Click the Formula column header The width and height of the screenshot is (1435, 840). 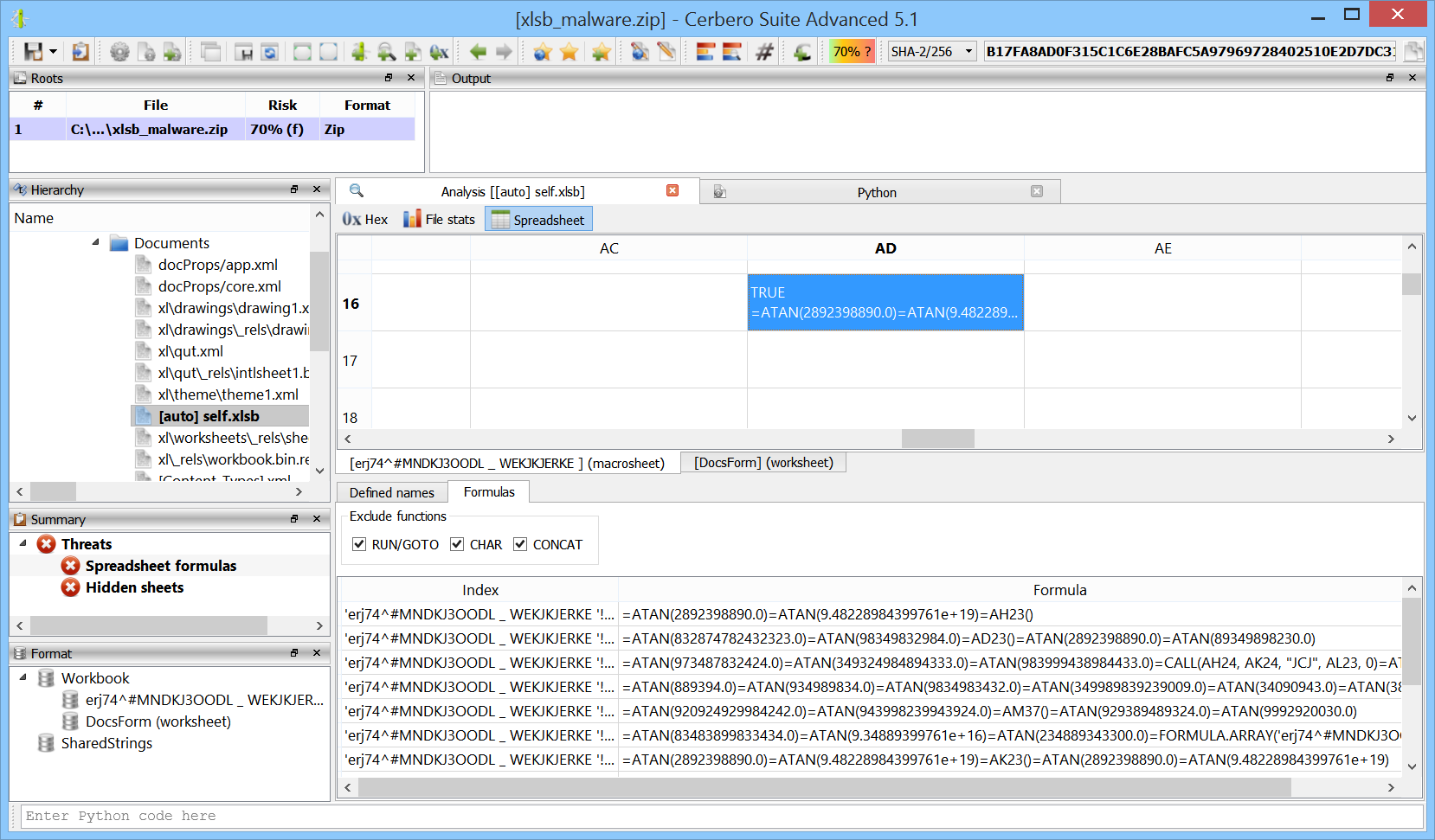(x=1059, y=590)
